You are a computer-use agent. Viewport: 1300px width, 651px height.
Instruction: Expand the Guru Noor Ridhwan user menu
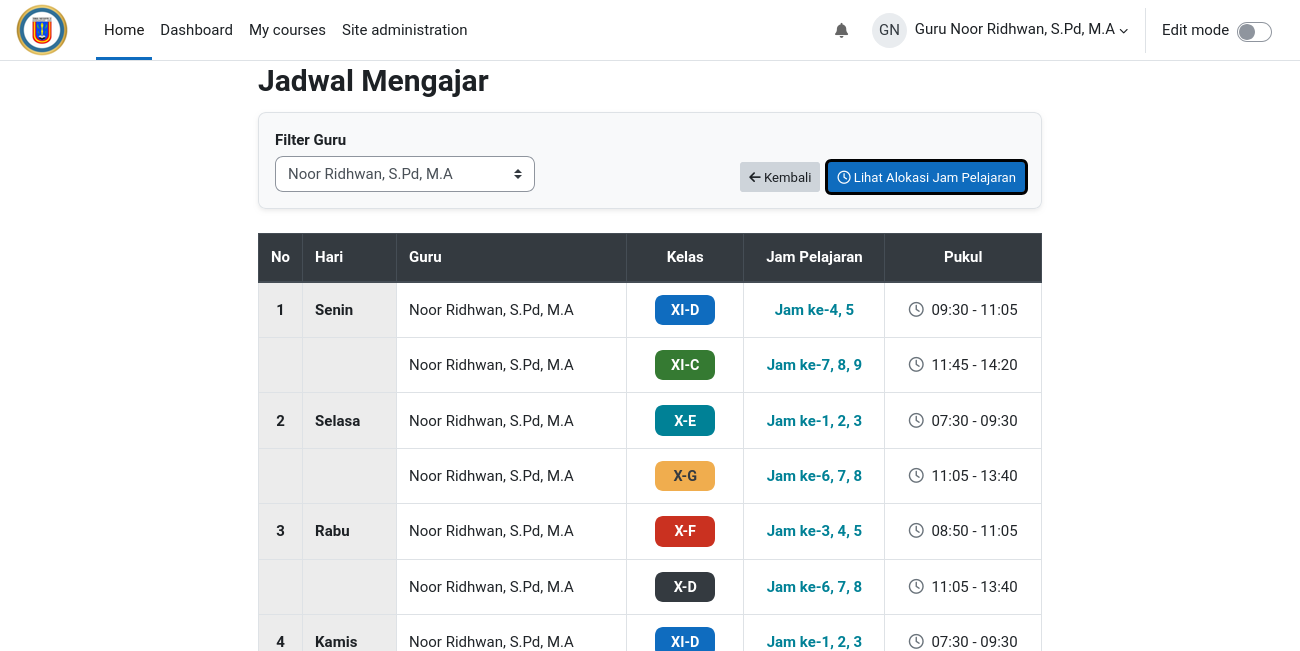click(x=1021, y=30)
